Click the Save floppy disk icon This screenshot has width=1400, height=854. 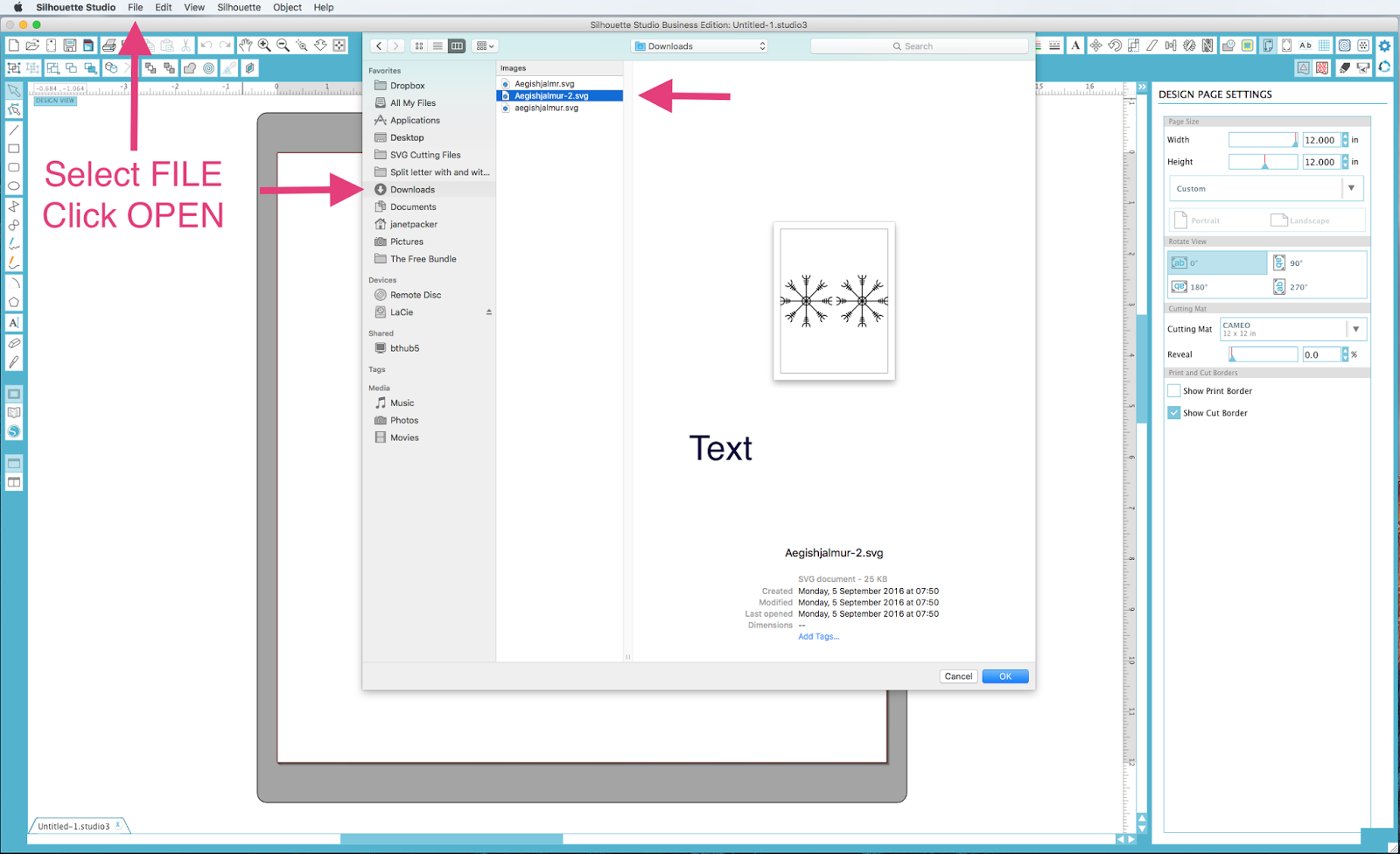click(x=70, y=45)
